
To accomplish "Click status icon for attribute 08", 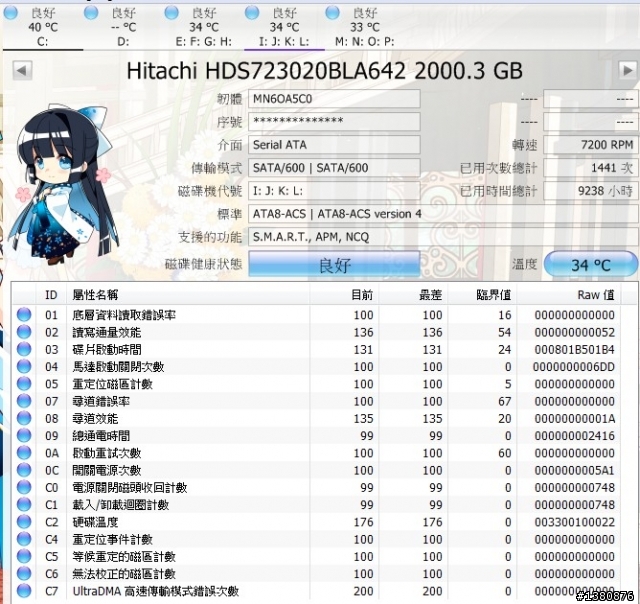I will point(24,418).
